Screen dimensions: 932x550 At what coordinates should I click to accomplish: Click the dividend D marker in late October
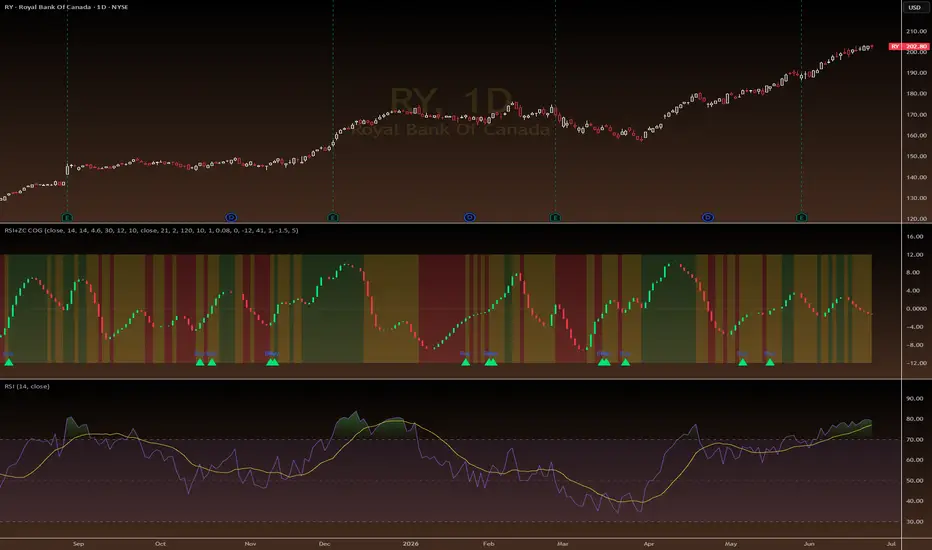231,218
